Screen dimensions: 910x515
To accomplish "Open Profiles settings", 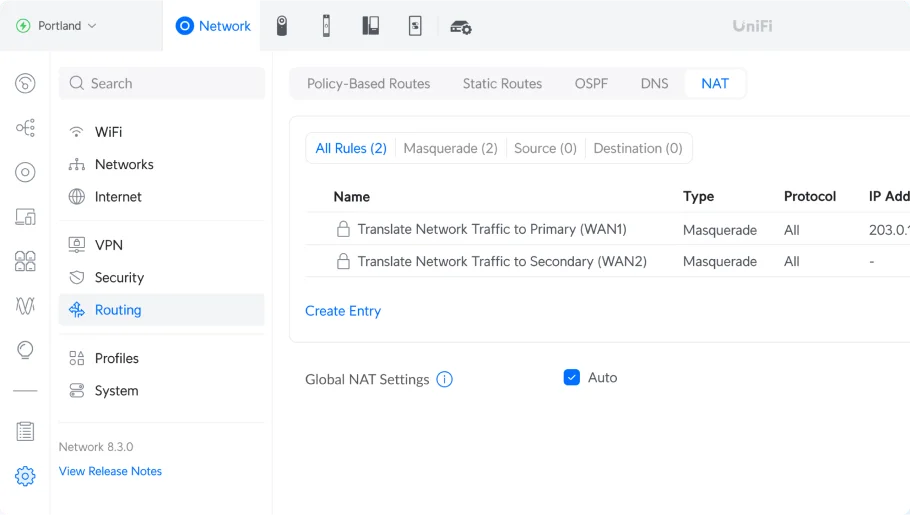I will [x=161, y=358].
